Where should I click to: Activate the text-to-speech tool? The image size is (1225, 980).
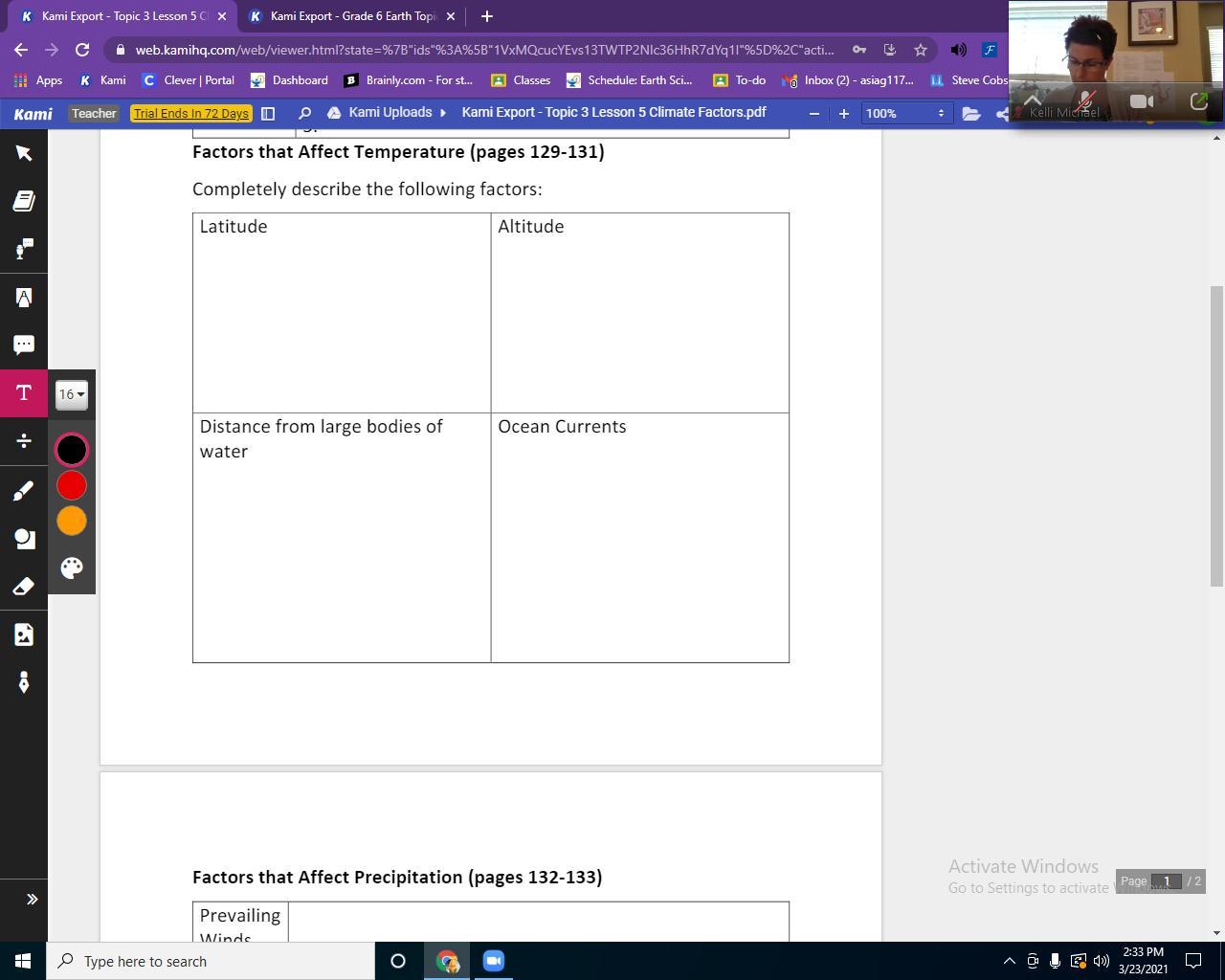click(x=24, y=249)
